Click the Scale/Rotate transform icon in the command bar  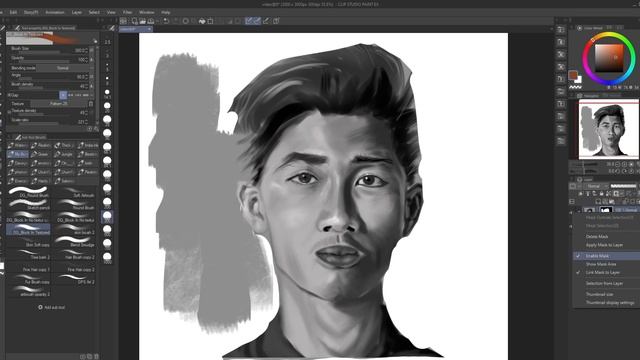click(x=211, y=21)
